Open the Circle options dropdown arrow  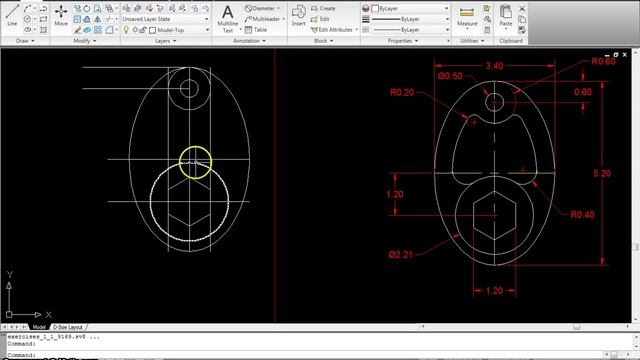[34, 19]
